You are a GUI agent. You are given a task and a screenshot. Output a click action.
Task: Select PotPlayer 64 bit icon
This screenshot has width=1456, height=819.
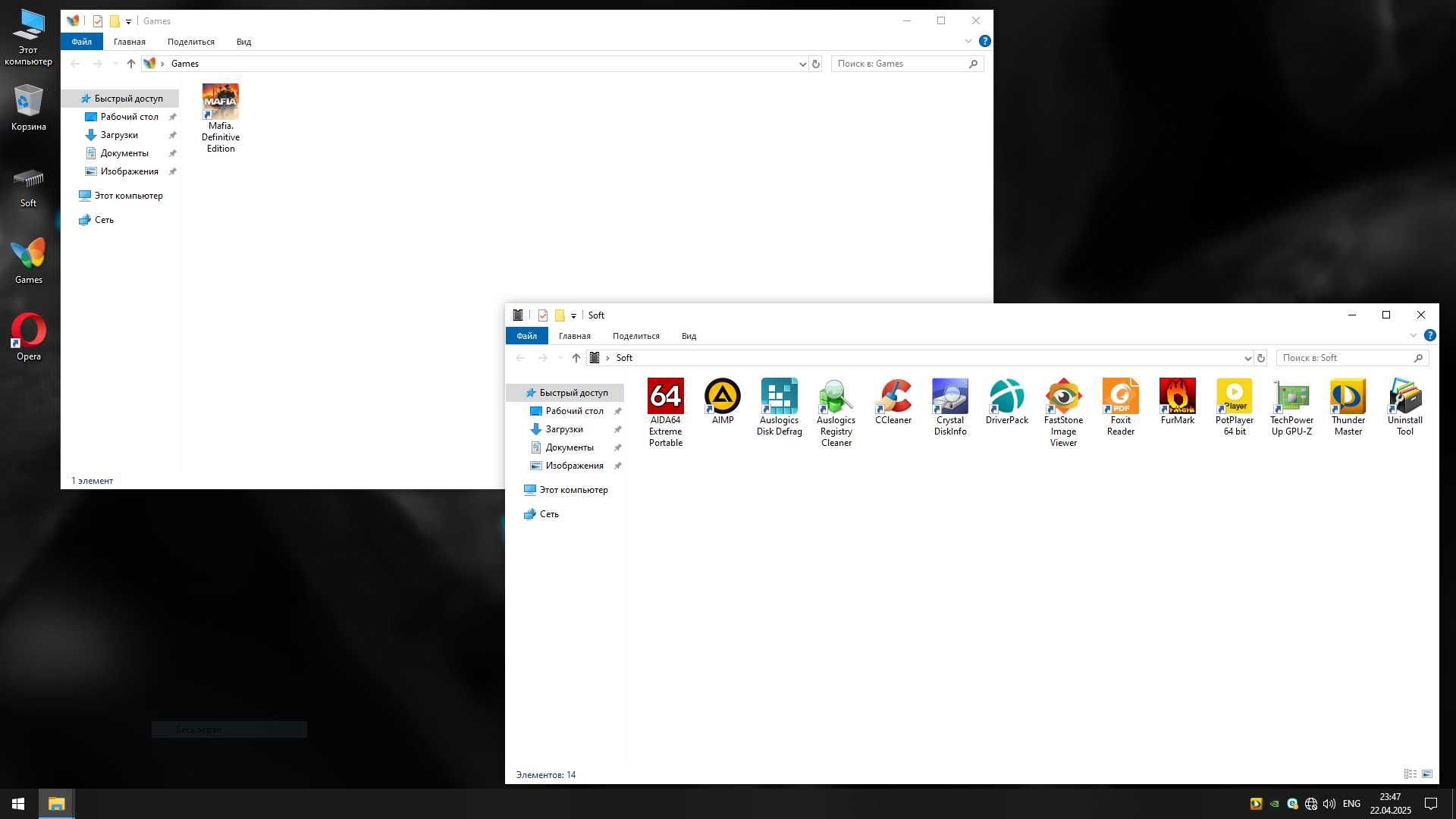pos(1234,406)
